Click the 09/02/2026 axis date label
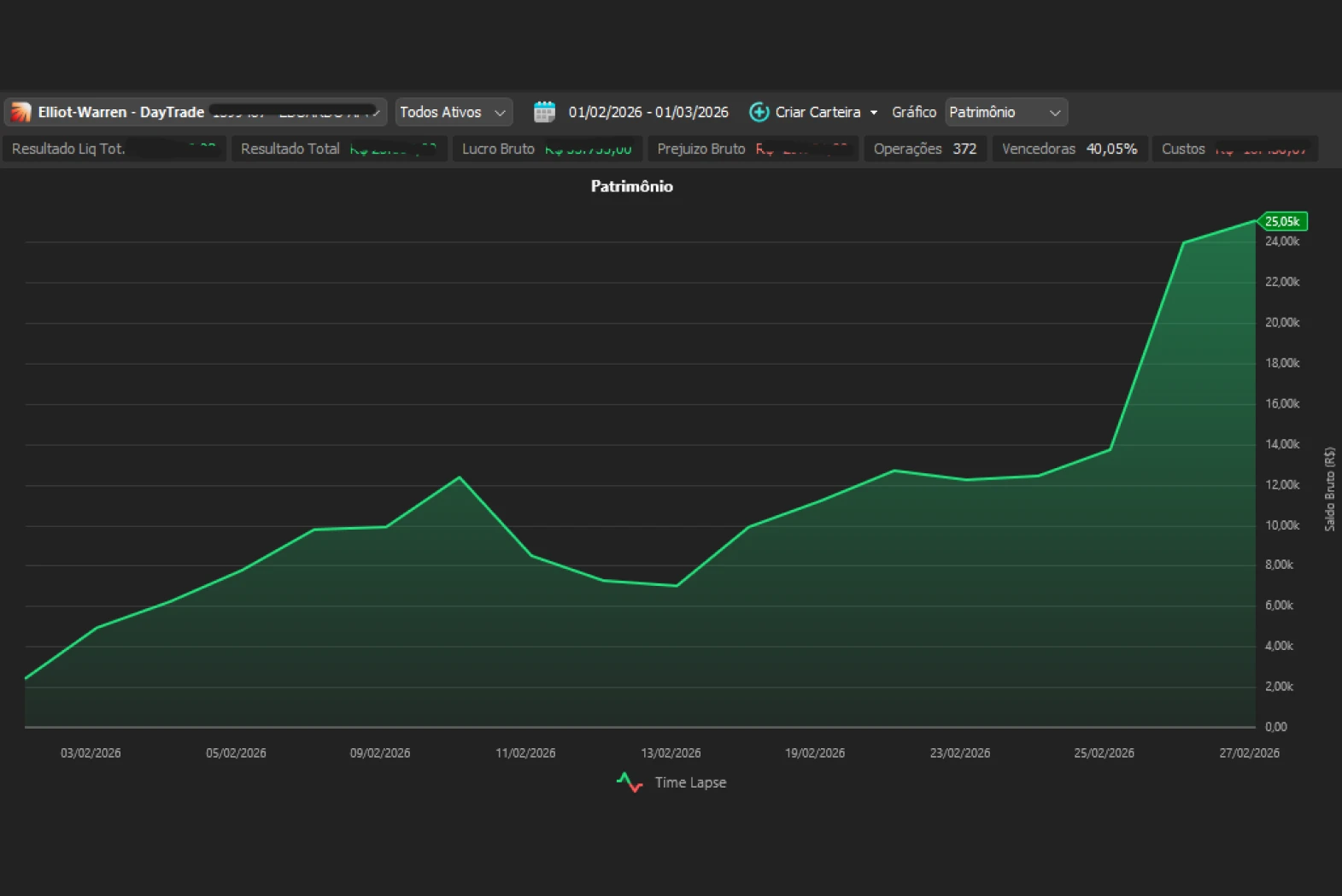Image resolution: width=1342 pixels, height=896 pixels. pyautogui.click(x=380, y=753)
